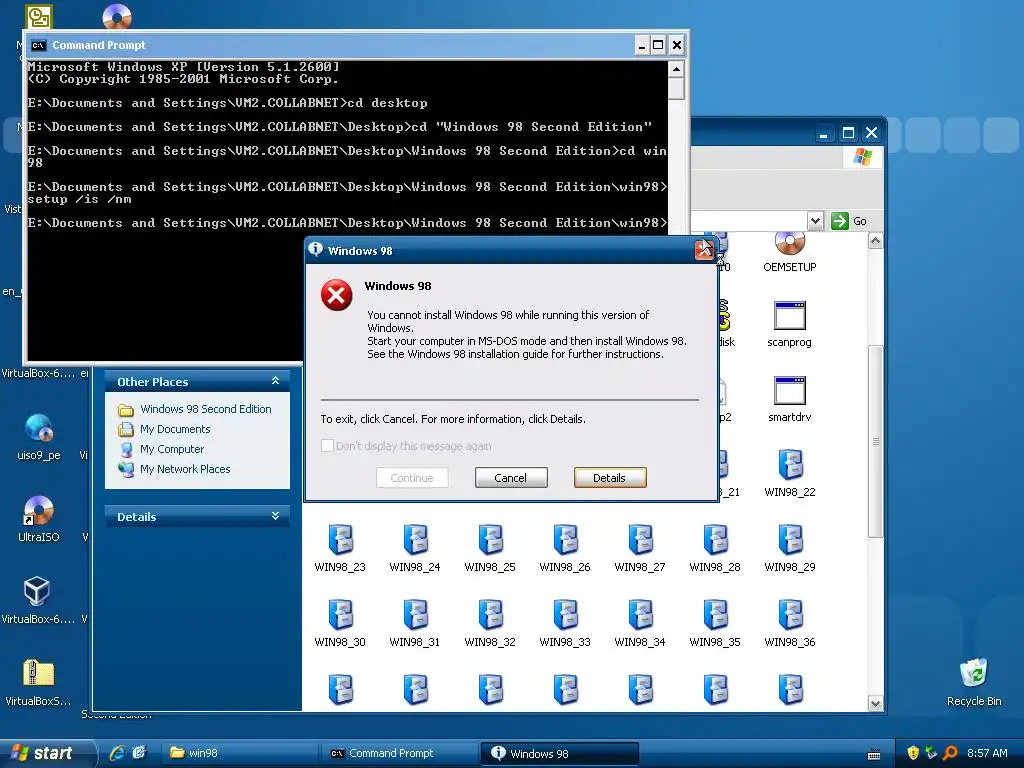Click the Go button in Explorer
Image resolution: width=1024 pixels, height=768 pixels.
pos(849,221)
